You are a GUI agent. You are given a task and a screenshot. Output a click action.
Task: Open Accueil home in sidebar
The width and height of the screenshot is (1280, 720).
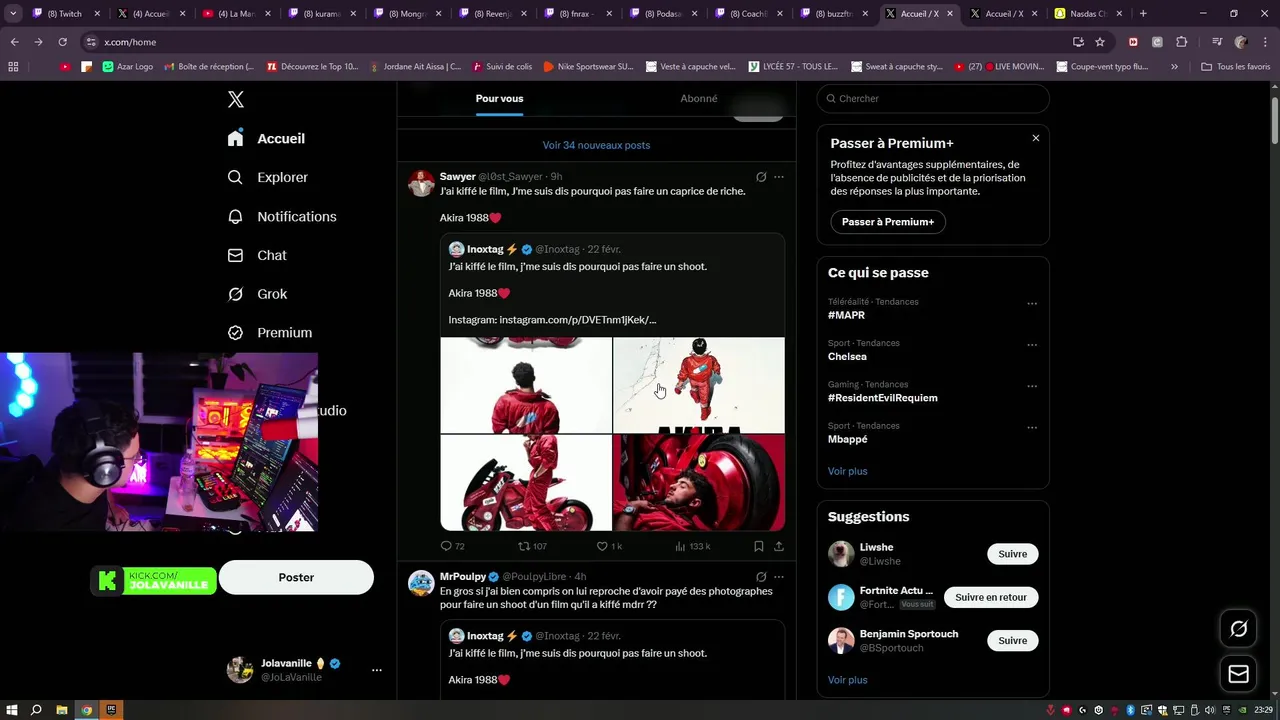tap(266, 139)
